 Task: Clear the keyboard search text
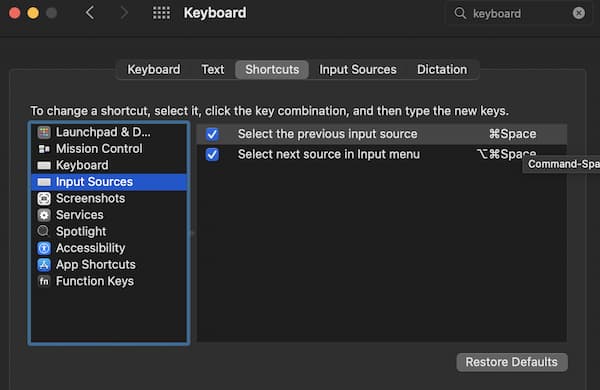coord(579,13)
